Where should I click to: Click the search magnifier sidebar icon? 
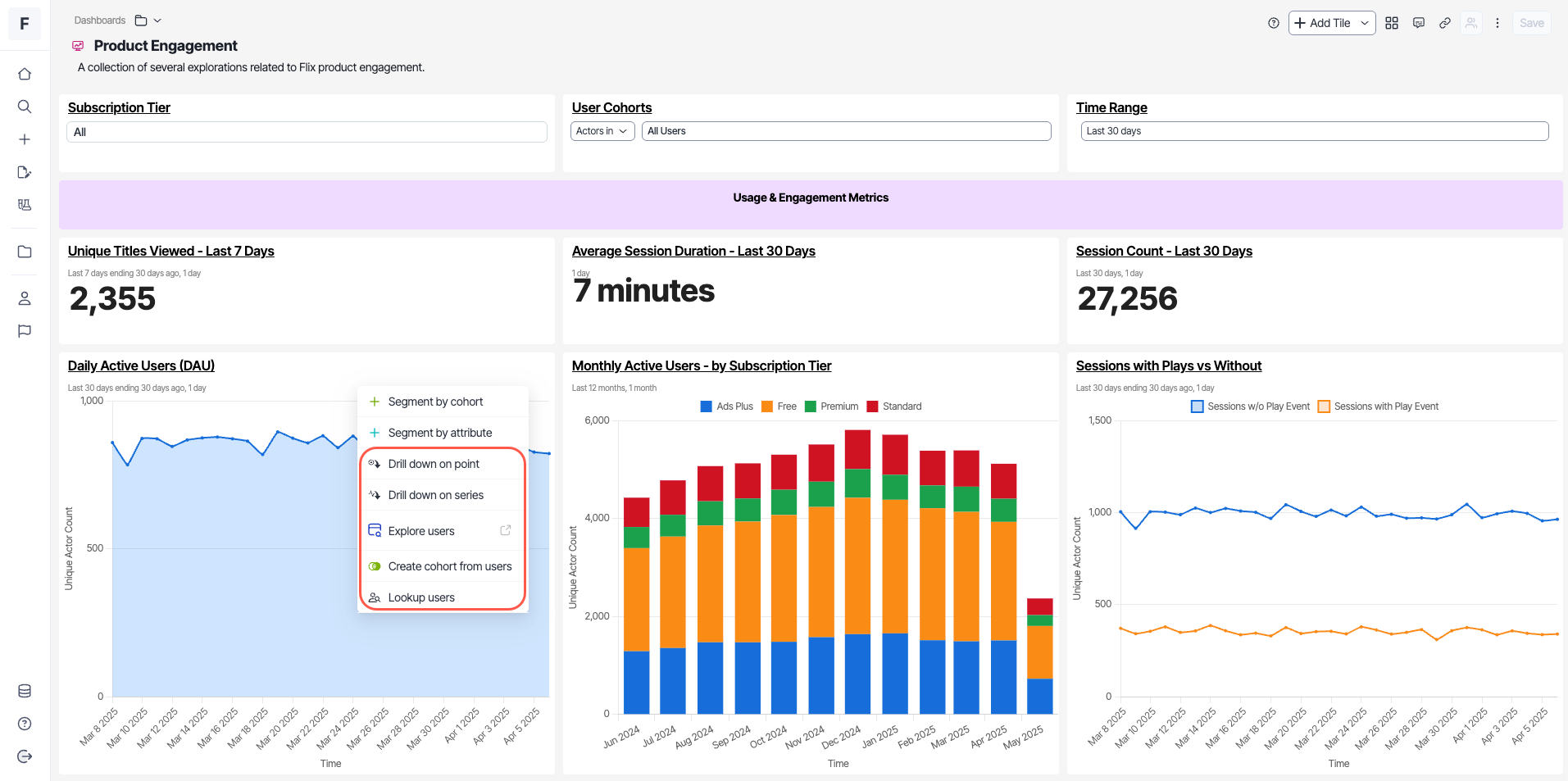click(x=25, y=107)
